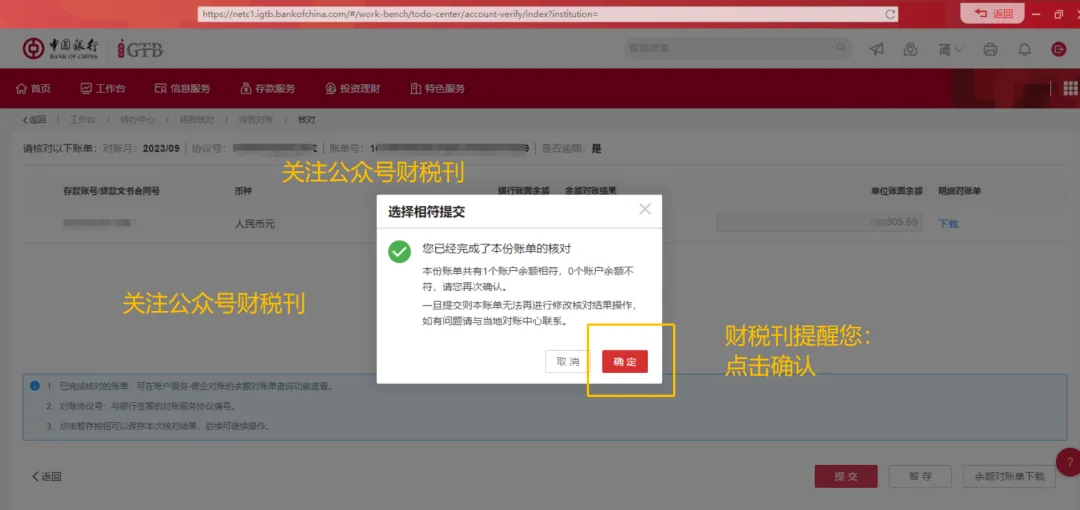Click the top breadcrumb 返回 link

(x=34, y=120)
